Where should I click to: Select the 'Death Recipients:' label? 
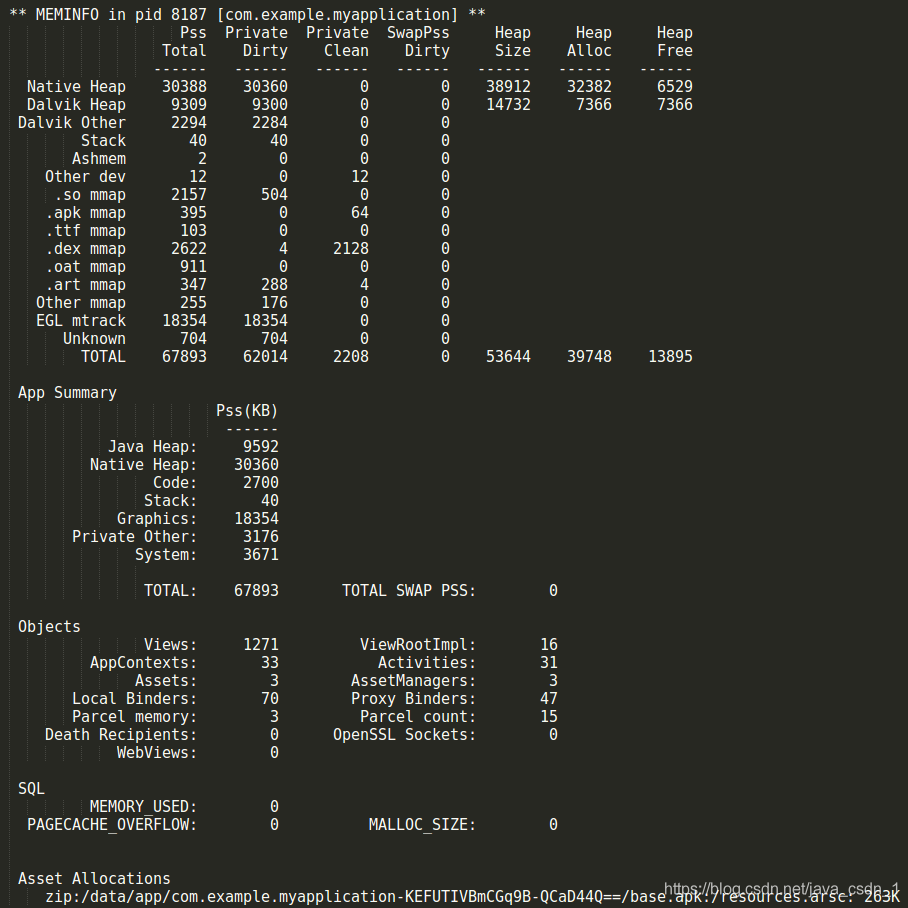pos(121,735)
